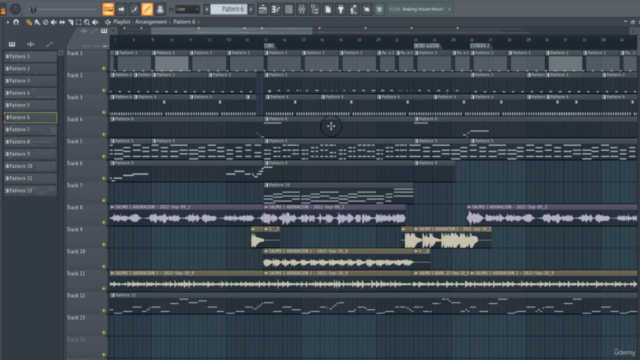Click the orange link-knob toolbar icon
The height and width of the screenshot is (360, 640).
pos(147,9)
